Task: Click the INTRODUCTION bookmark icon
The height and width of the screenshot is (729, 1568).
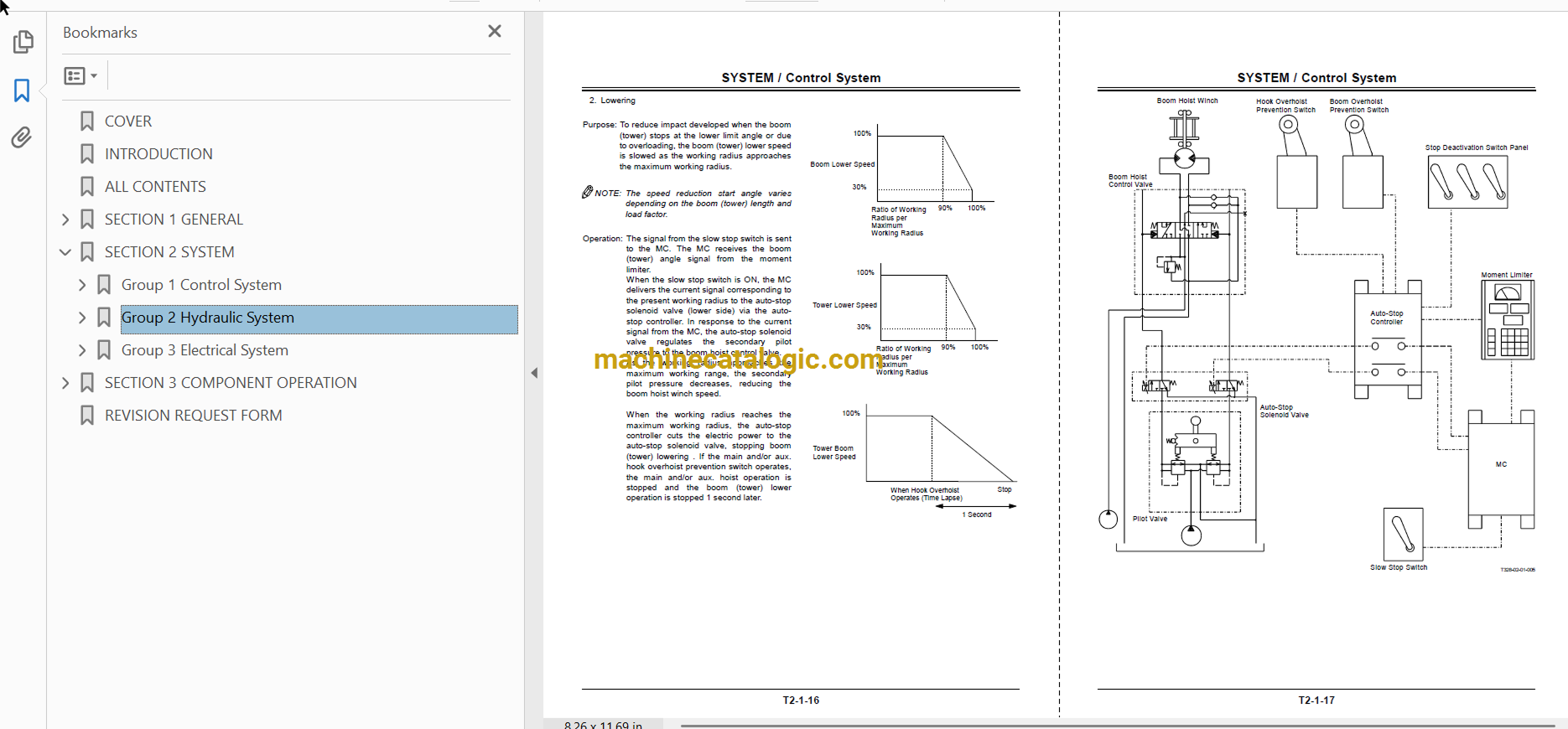Action: [x=87, y=154]
